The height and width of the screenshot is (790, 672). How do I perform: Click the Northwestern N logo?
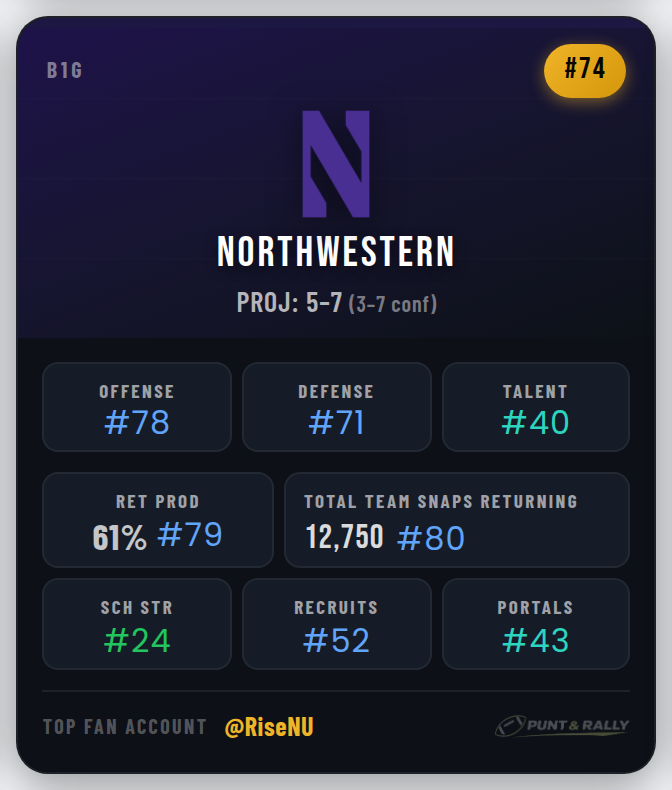(336, 164)
